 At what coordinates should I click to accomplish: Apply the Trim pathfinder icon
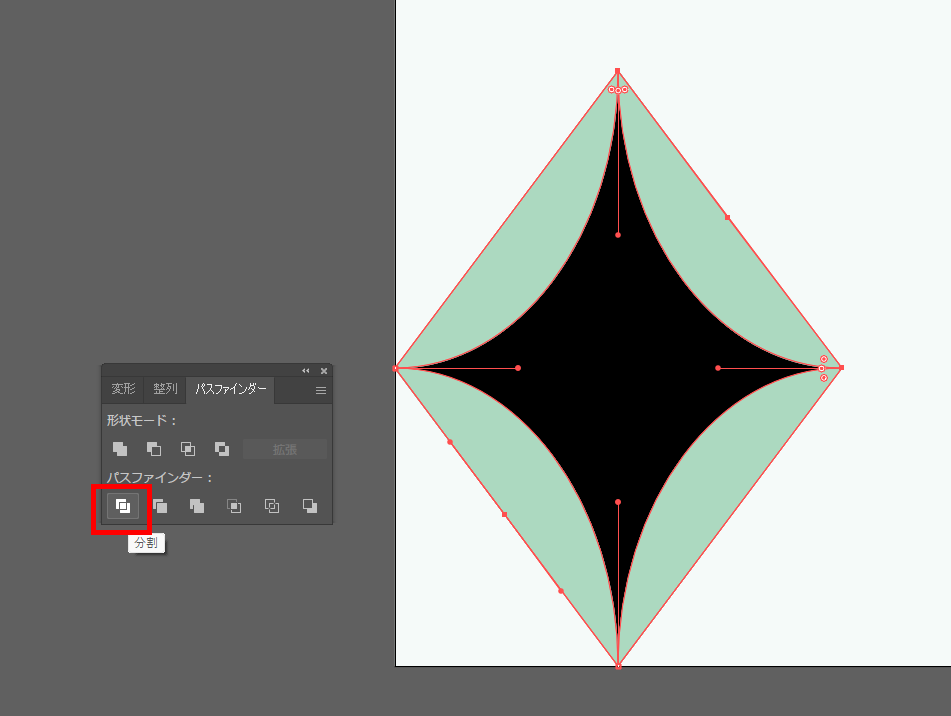(160, 506)
